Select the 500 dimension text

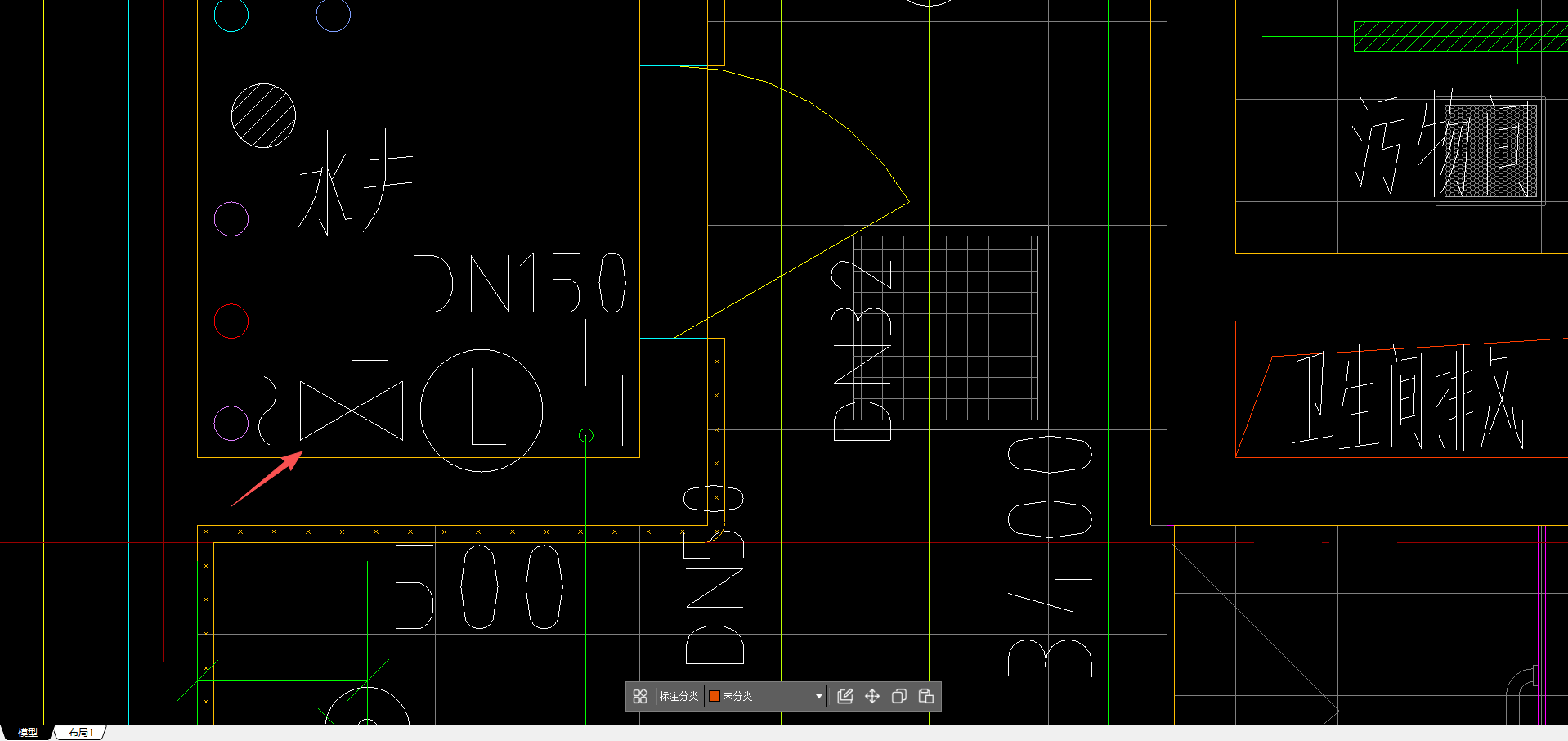[x=478, y=587]
